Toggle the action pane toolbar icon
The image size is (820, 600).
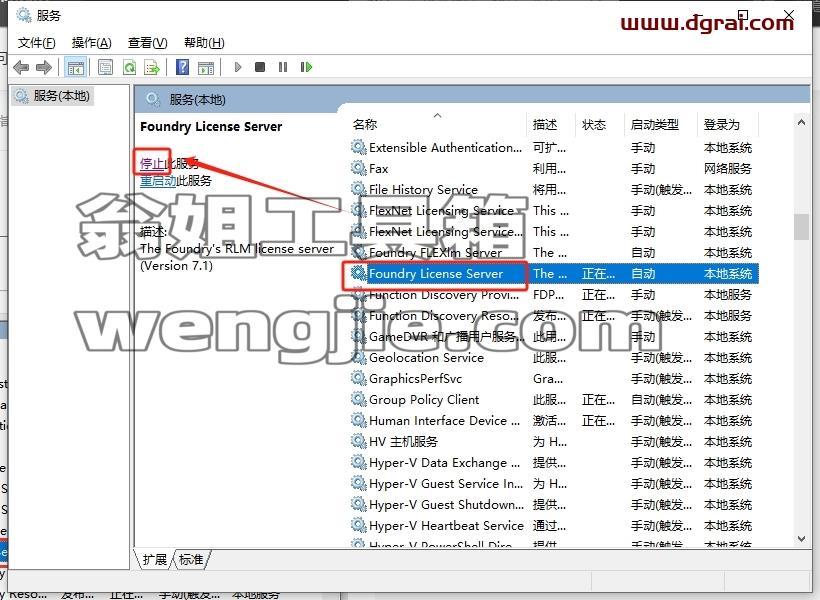[x=206, y=67]
